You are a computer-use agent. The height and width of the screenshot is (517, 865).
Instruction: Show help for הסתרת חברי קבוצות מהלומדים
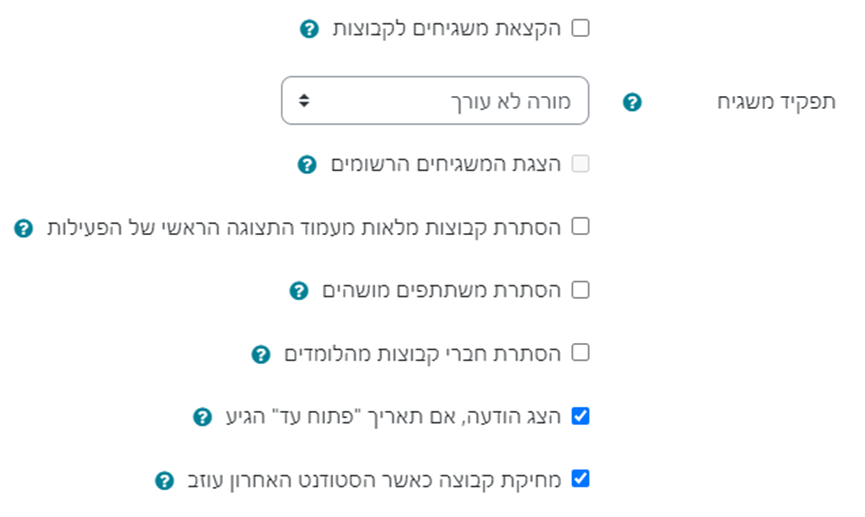(260, 353)
